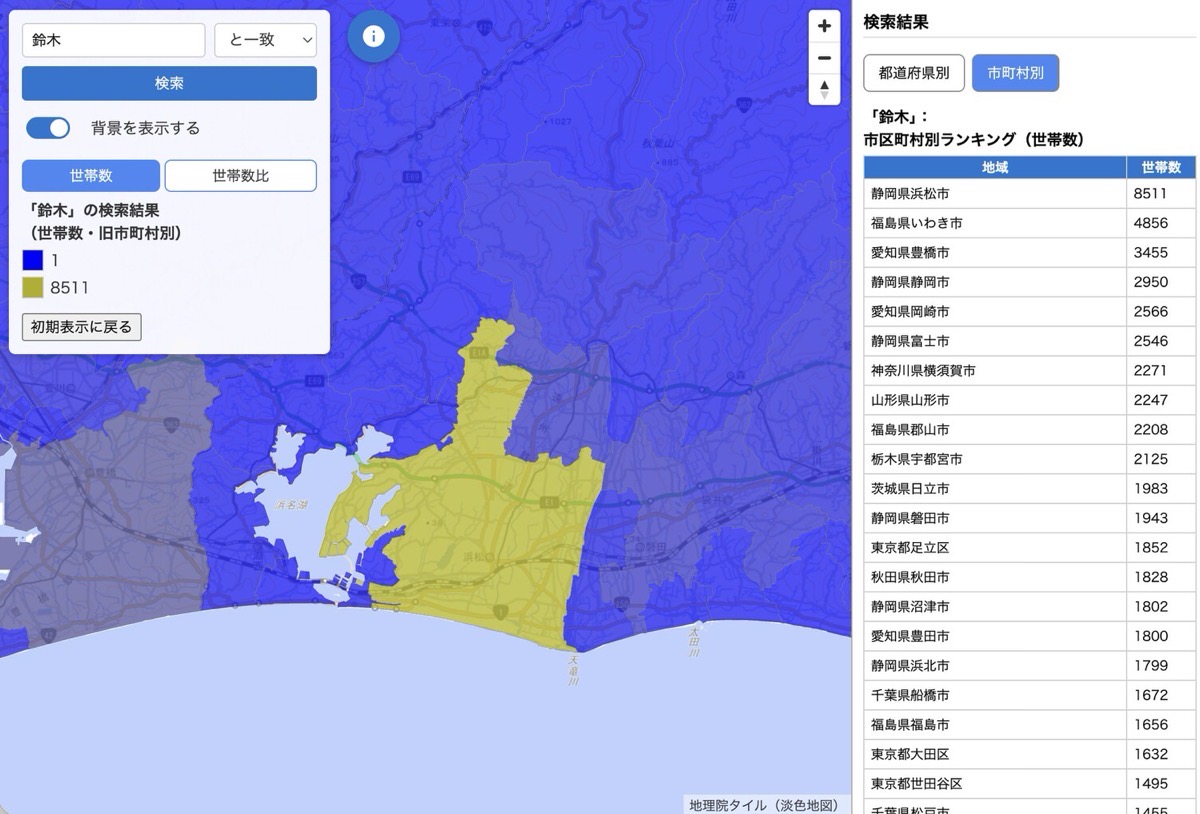Screen dimensions: 1200x814
Task: Click the blue legend swatch for 1
Action: click(33, 260)
